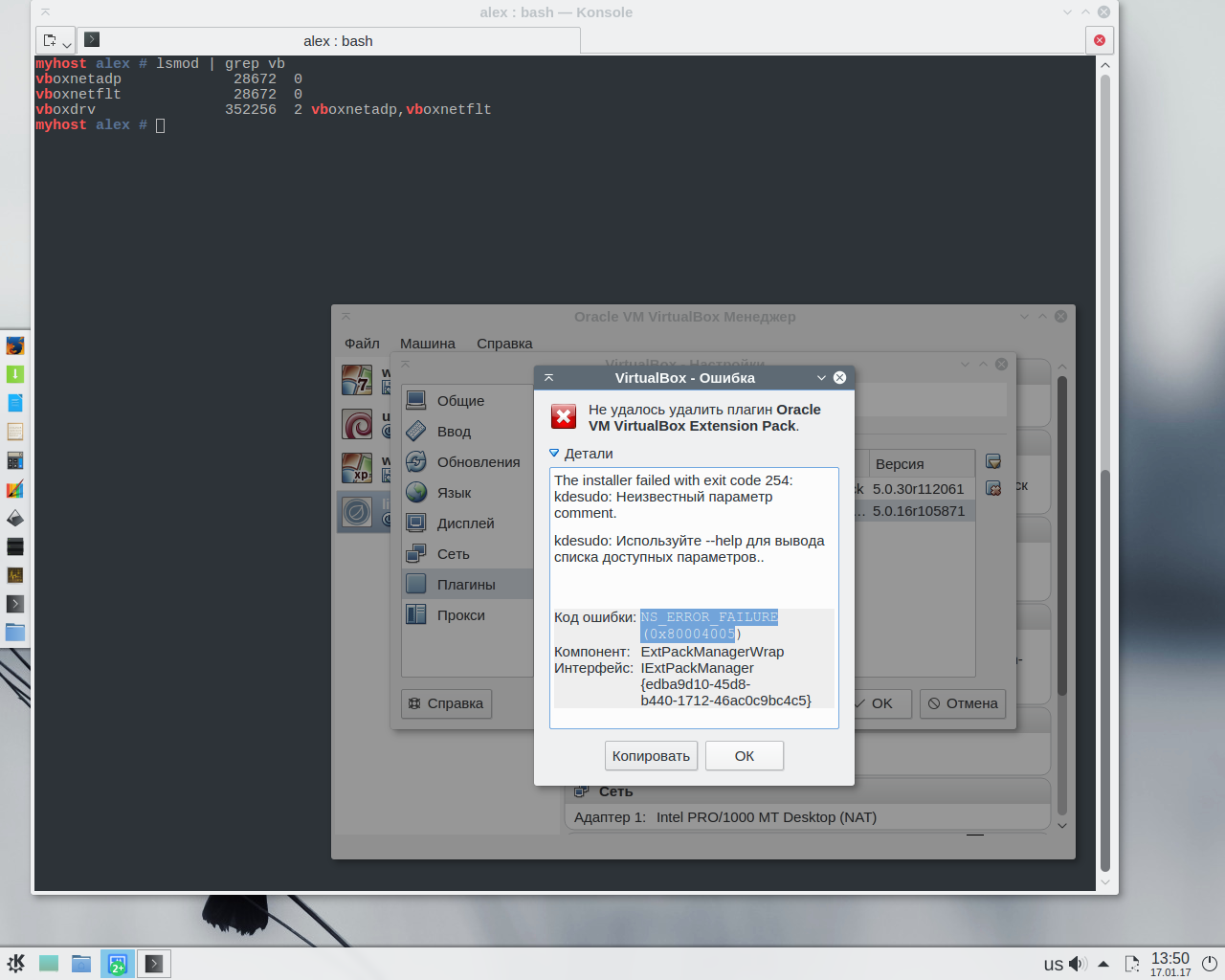Select the Язык settings category
Image resolution: width=1225 pixels, height=980 pixels.
[x=467, y=493]
